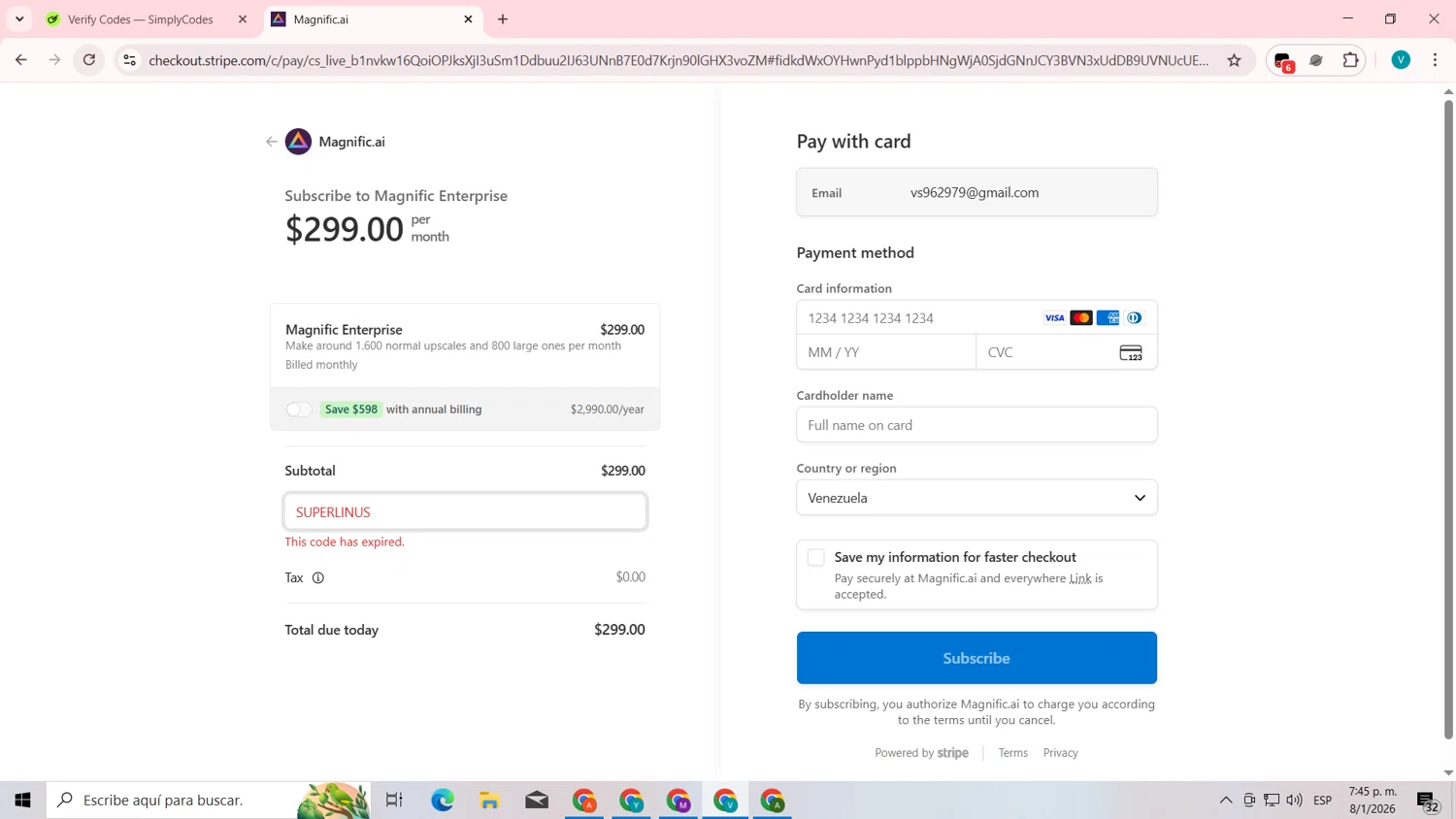Open the extensions puzzle icon
Image resolution: width=1456 pixels, height=819 pixels.
(x=1350, y=60)
